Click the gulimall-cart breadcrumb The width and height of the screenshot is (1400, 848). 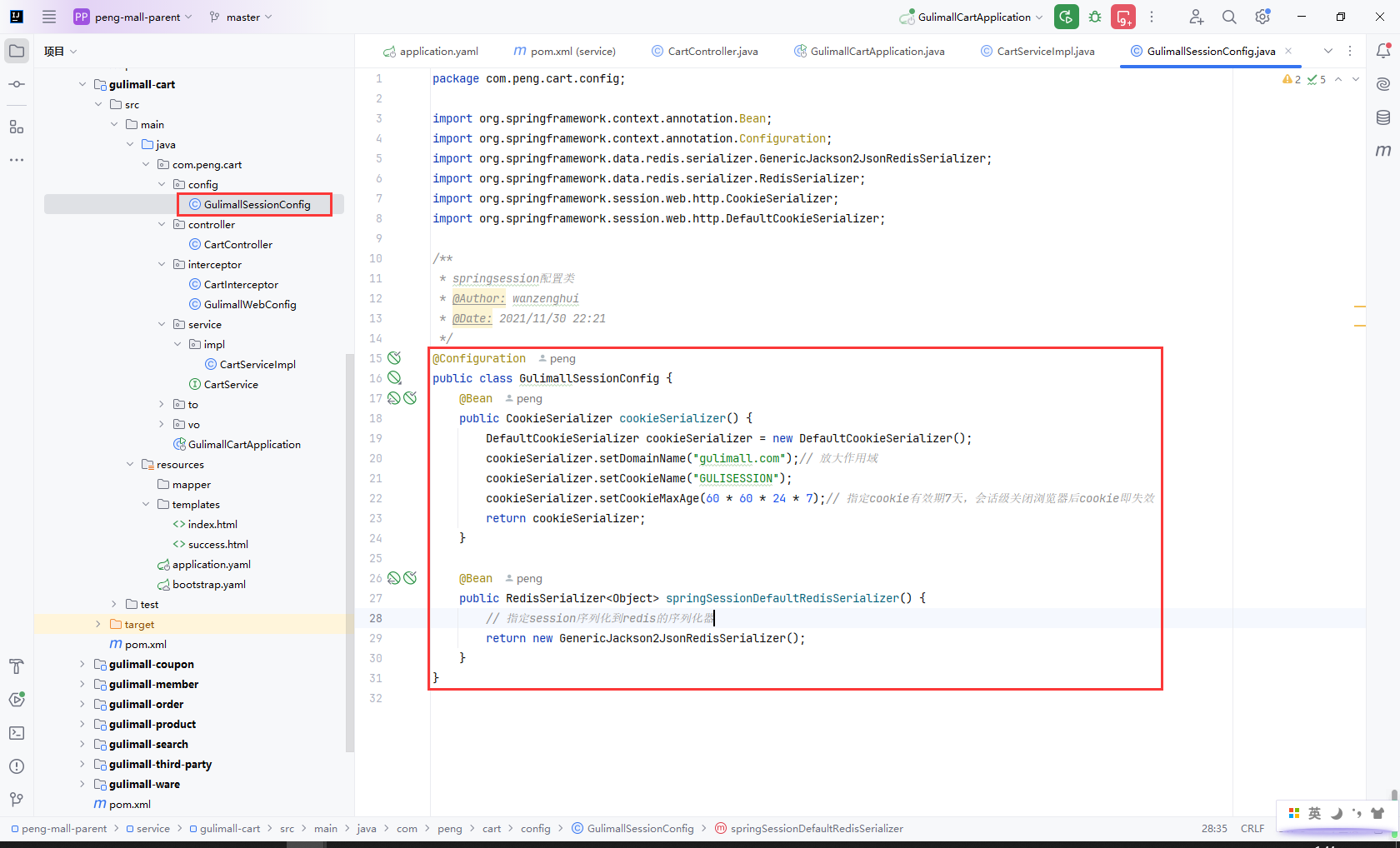[225, 828]
